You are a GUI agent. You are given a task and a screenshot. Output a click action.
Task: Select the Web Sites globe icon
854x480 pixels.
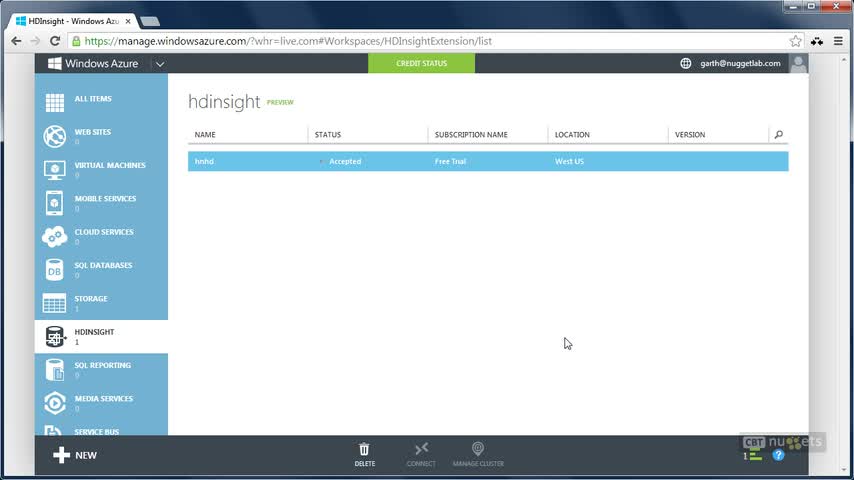(54, 136)
